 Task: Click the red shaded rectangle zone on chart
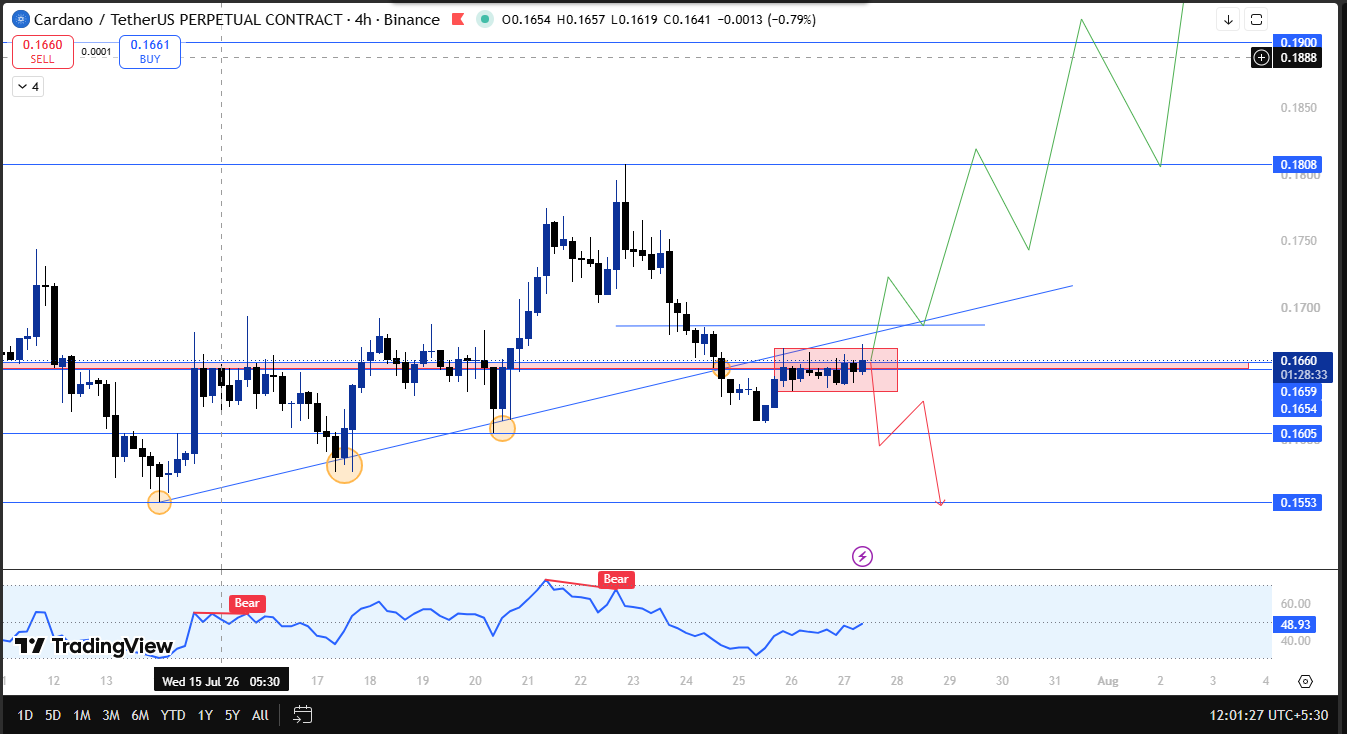coord(836,370)
